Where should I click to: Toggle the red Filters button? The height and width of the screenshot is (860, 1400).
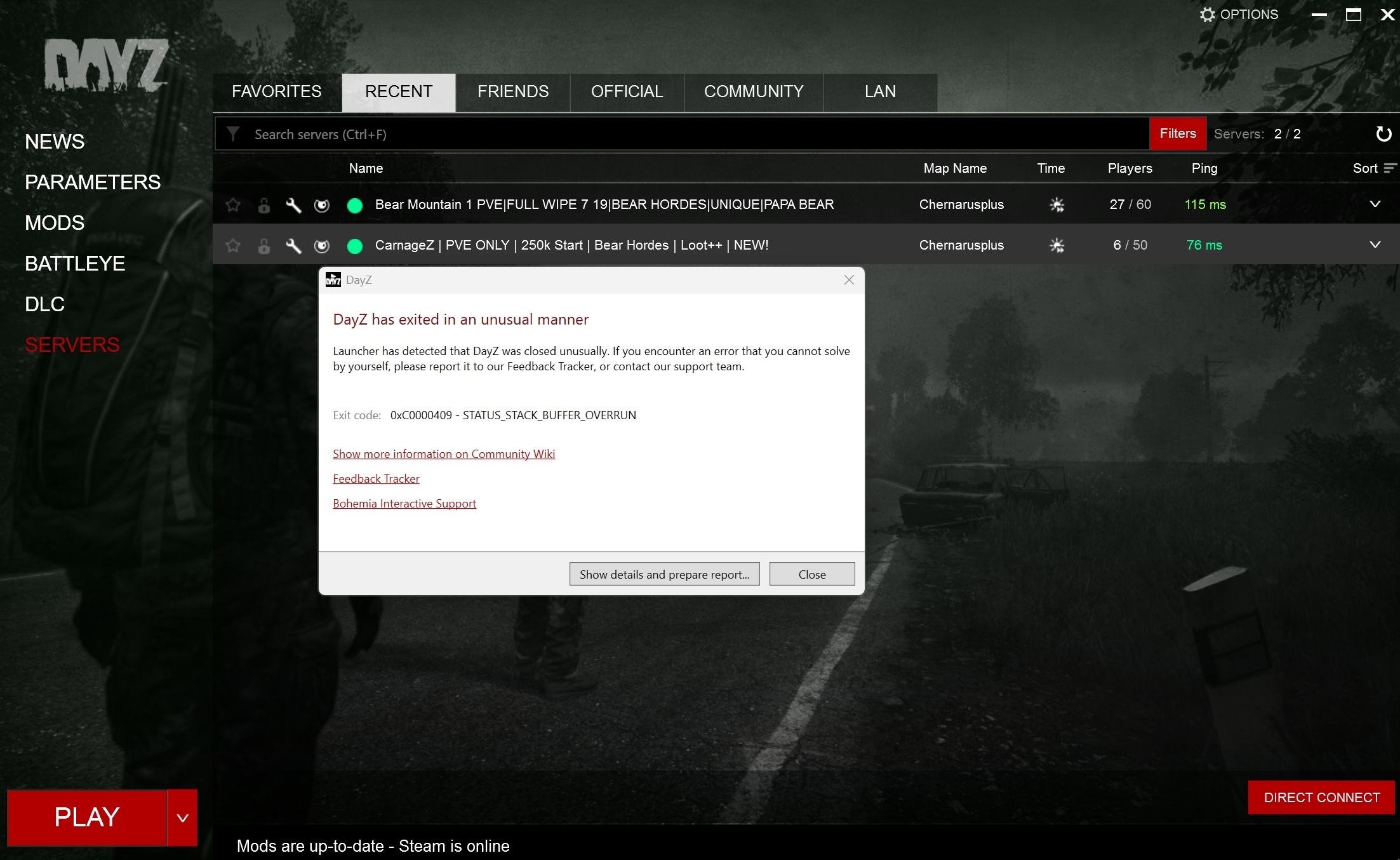pyautogui.click(x=1177, y=133)
